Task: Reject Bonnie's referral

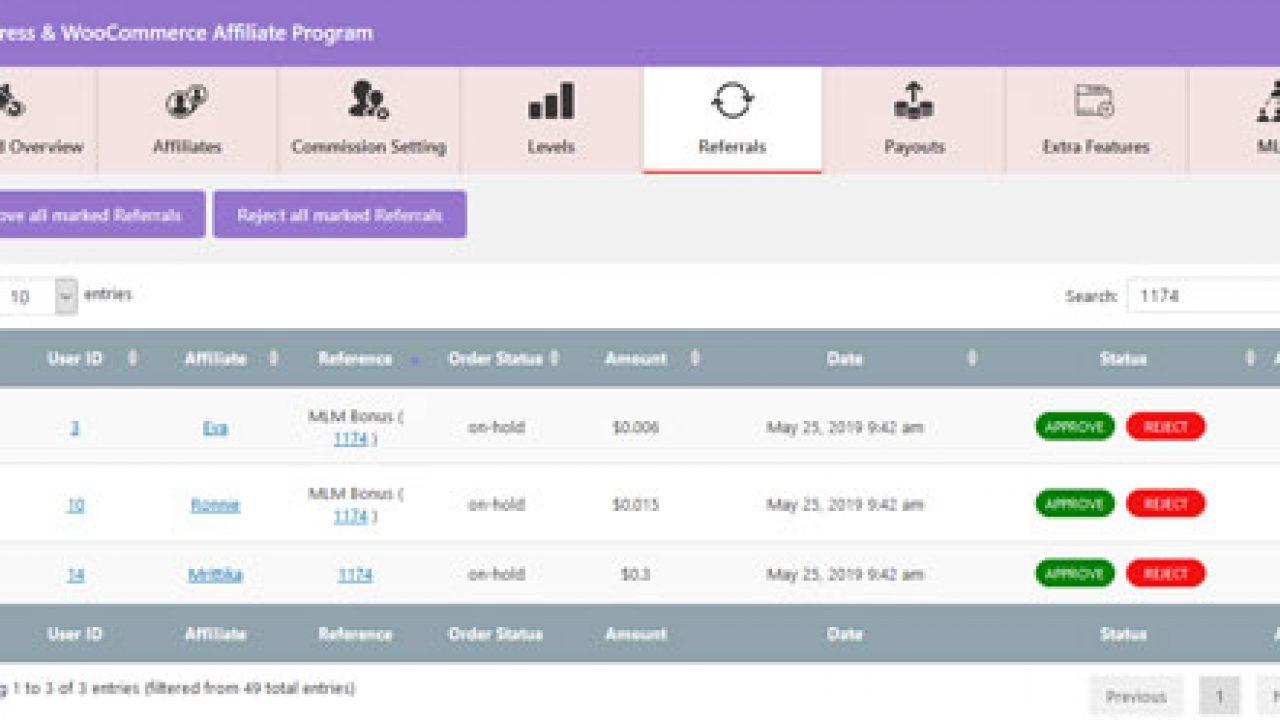Action: (x=1166, y=503)
